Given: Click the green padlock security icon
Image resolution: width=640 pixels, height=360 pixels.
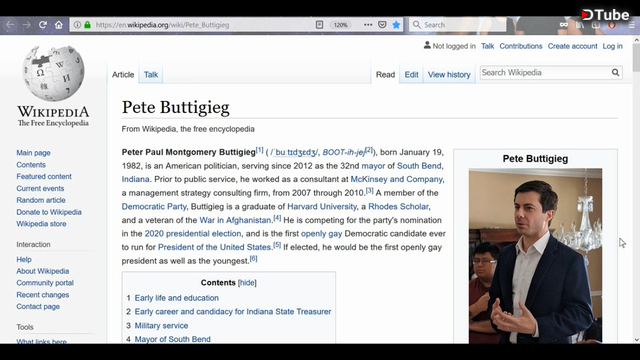Looking at the screenshot, I should coord(87,25).
